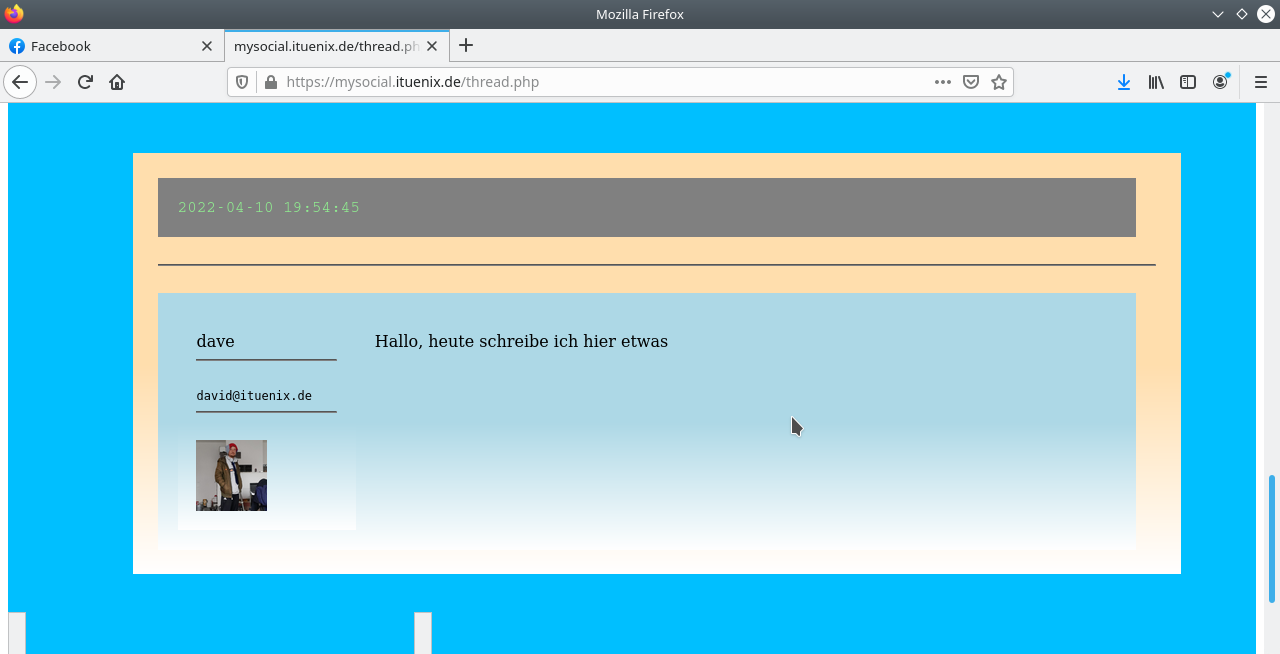Switch to the Facebook tab

[x=100, y=46]
